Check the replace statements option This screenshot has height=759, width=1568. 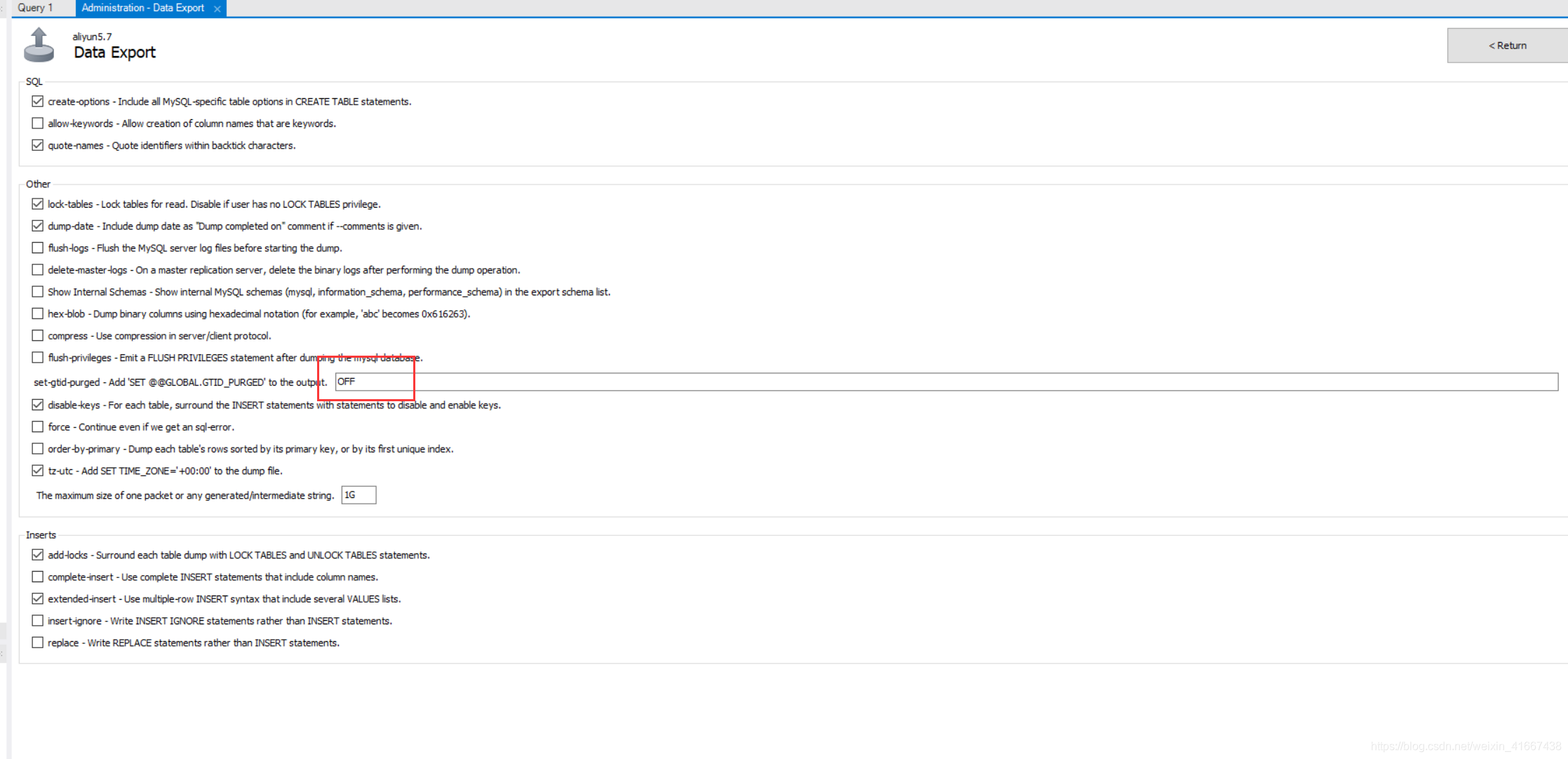tap(38, 643)
